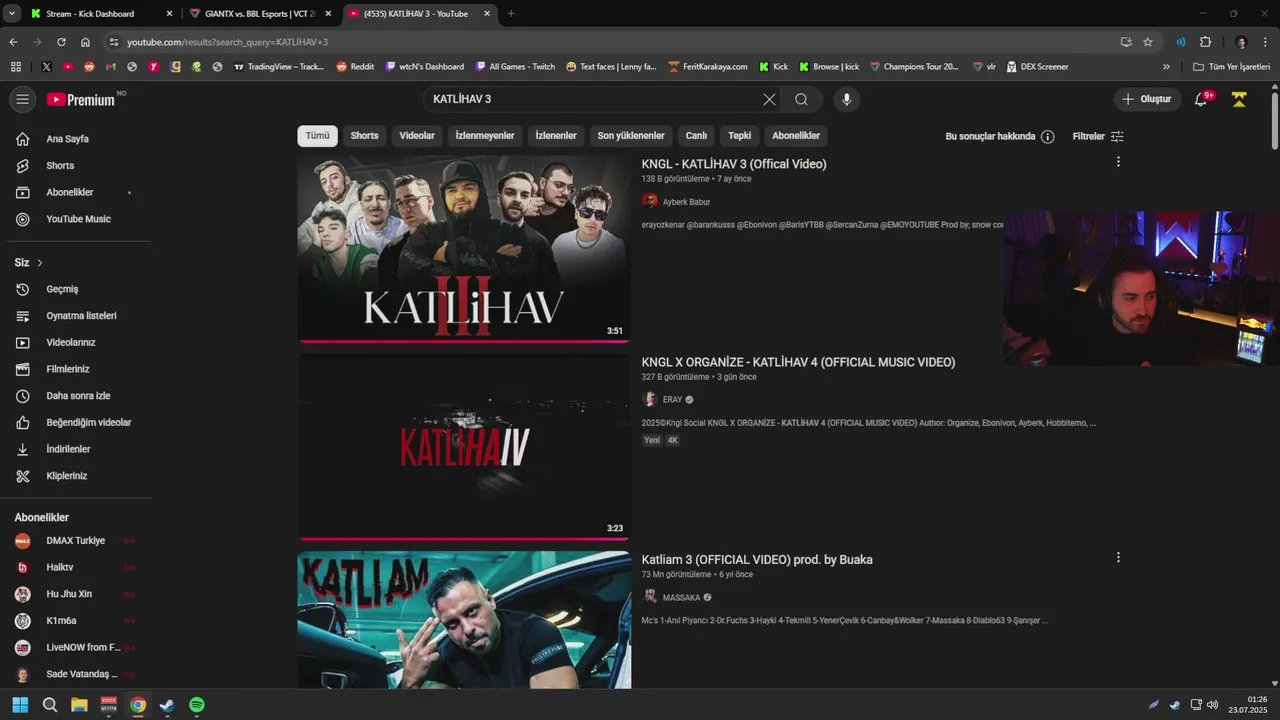Open YouTube Music in sidebar
Viewport: 1280px width, 720px height.
pyautogui.click(x=76, y=219)
